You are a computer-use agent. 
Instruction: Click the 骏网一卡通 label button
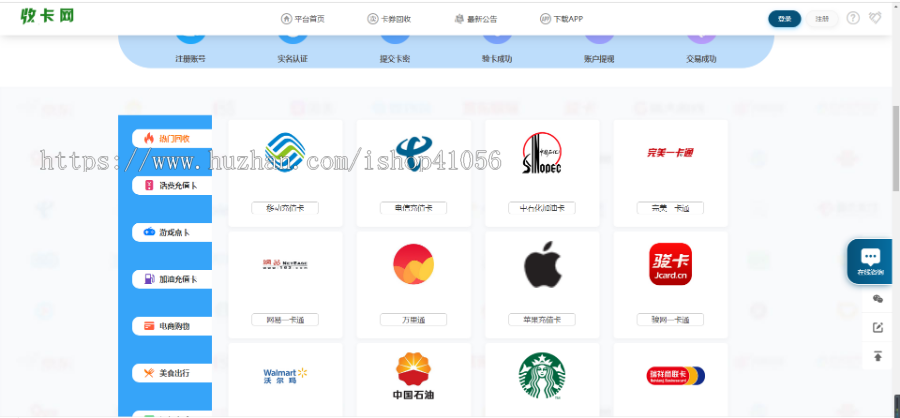pyautogui.click(x=670, y=320)
